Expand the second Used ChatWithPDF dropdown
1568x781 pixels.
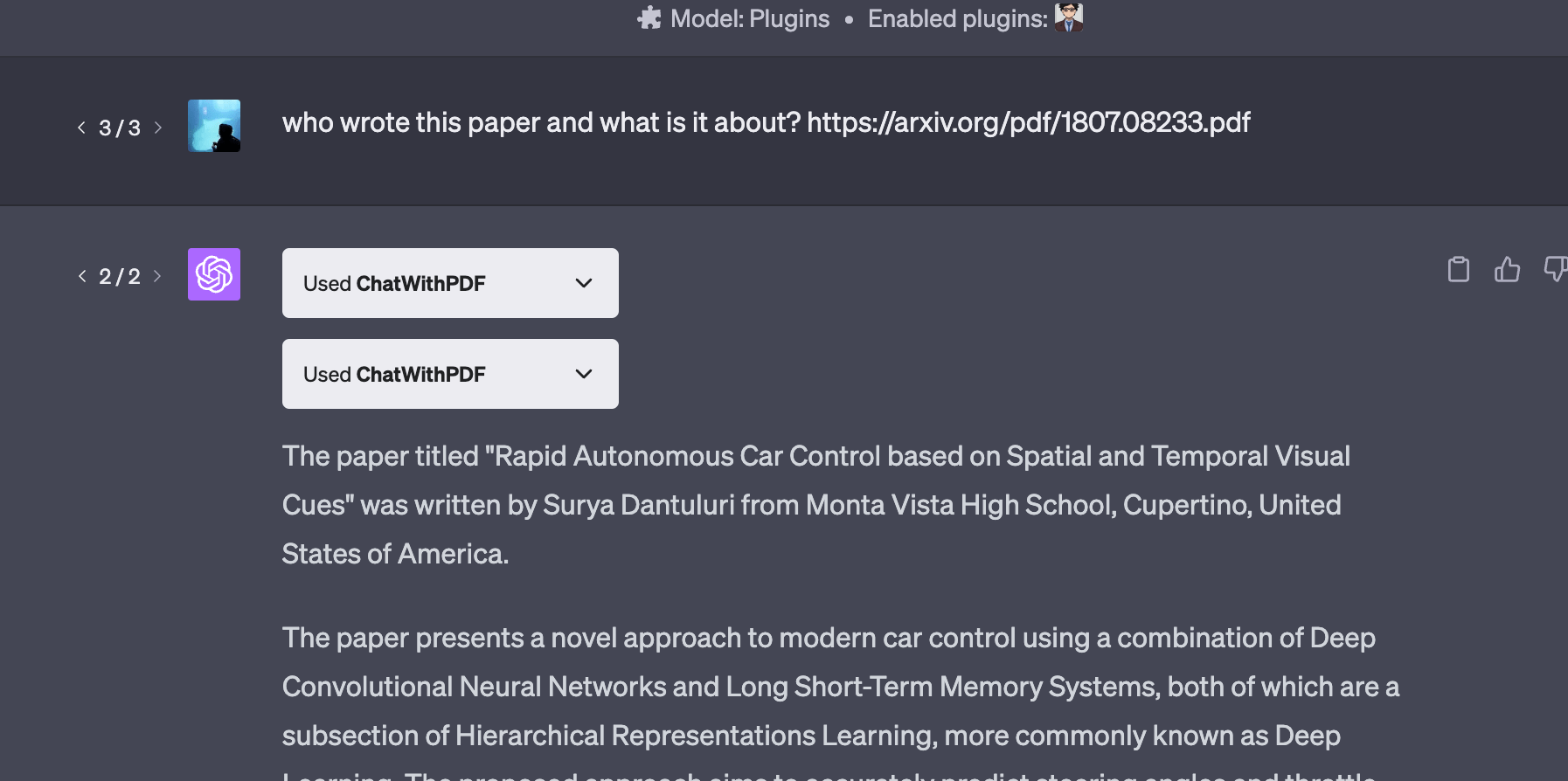[450, 374]
